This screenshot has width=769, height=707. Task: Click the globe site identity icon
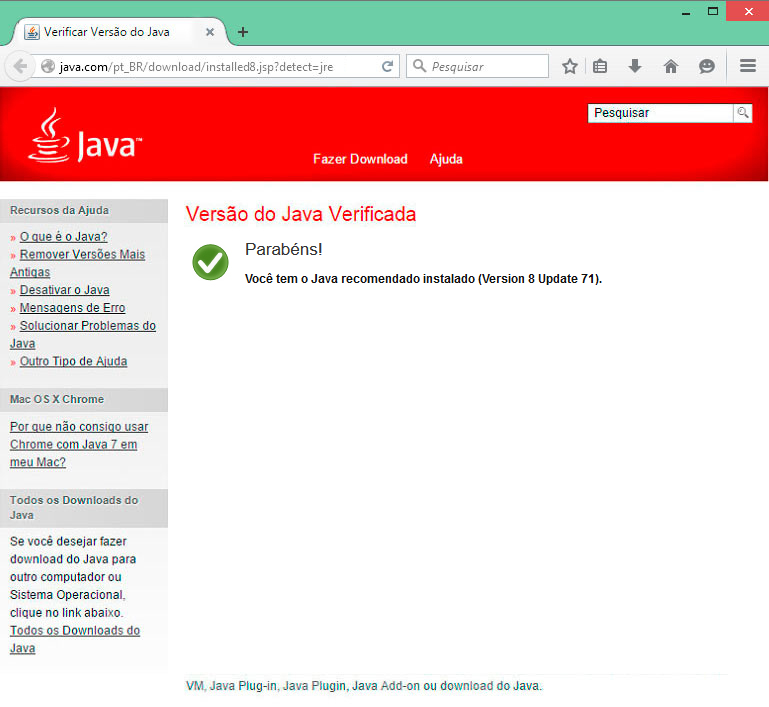pyautogui.click(x=48, y=66)
